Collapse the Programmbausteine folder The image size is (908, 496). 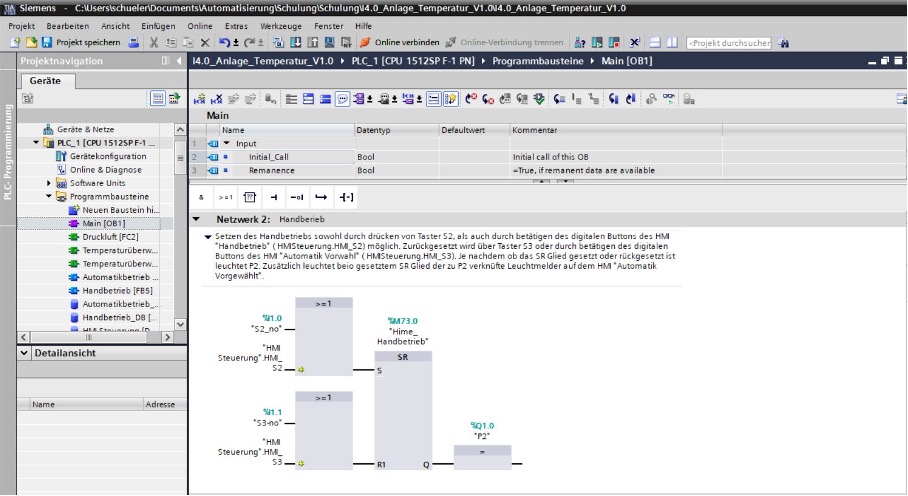click(x=49, y=197)
